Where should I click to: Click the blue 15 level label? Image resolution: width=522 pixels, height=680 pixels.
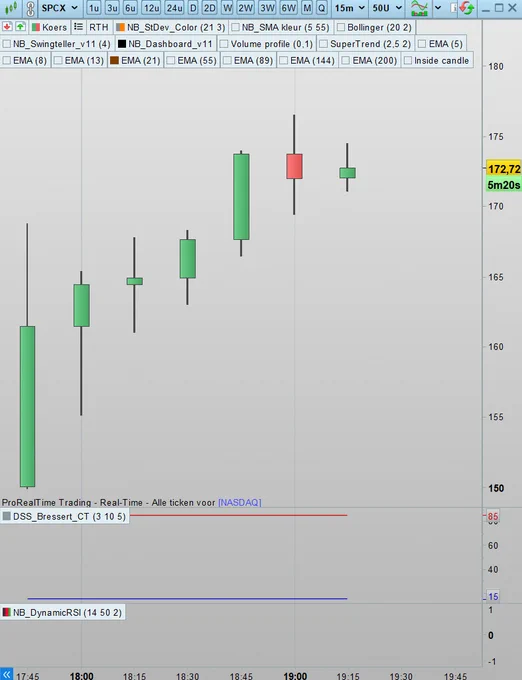[493, 597]
